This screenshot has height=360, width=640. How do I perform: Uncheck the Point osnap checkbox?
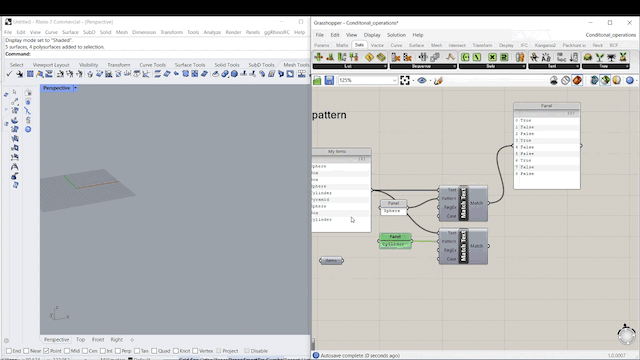(x=46, y=351)
